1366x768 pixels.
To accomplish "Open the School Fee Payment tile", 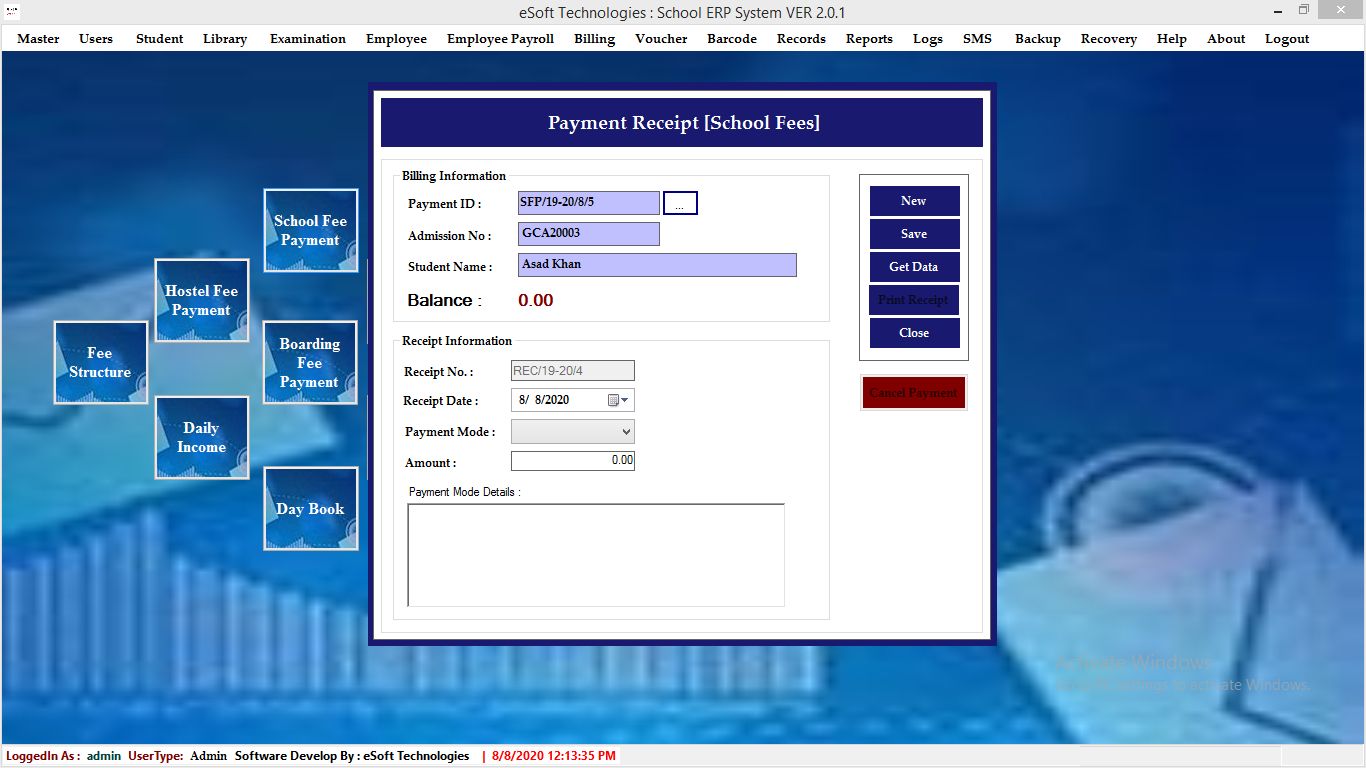I will pyautogui.click(x=310, y=230).
